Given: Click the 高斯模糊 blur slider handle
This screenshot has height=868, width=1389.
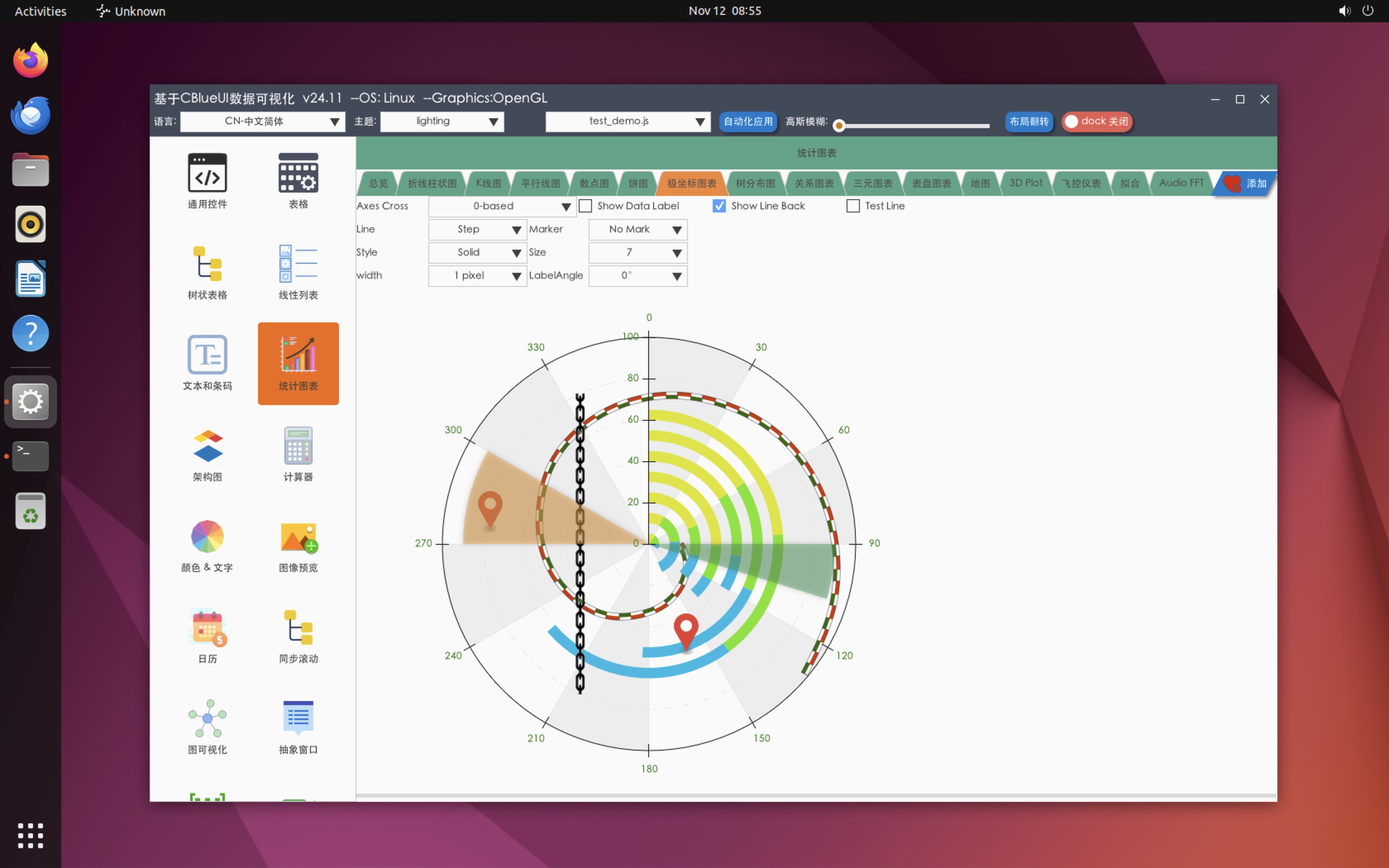Looking at the screenshot, I should point(838,126).
